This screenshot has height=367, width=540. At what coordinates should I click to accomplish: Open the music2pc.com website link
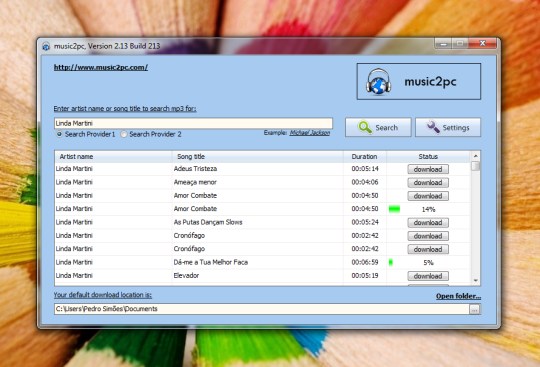tap(101, 67)
